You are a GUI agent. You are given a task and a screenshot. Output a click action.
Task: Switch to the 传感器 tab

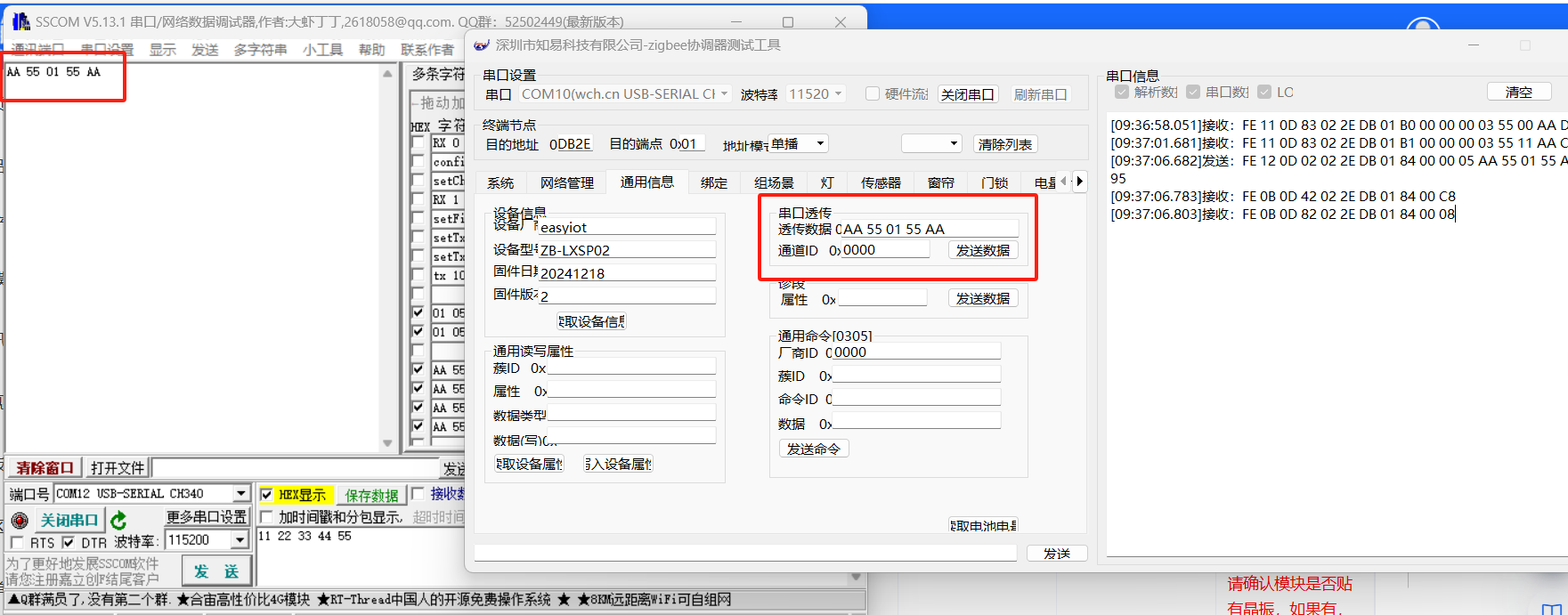(881, 182)
